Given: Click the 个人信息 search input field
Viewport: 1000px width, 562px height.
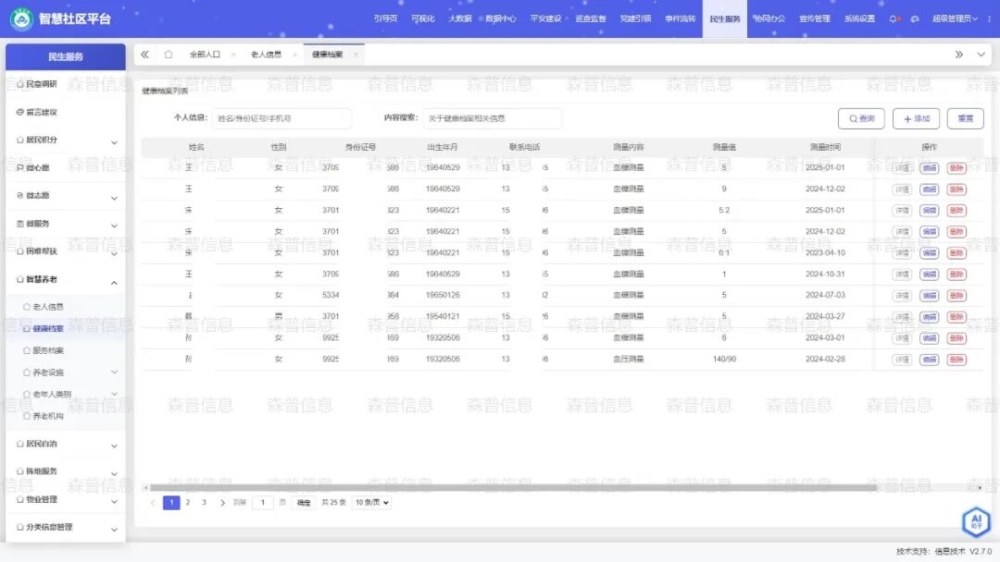Looking at the screenshot, I should (x=281, y=119).
